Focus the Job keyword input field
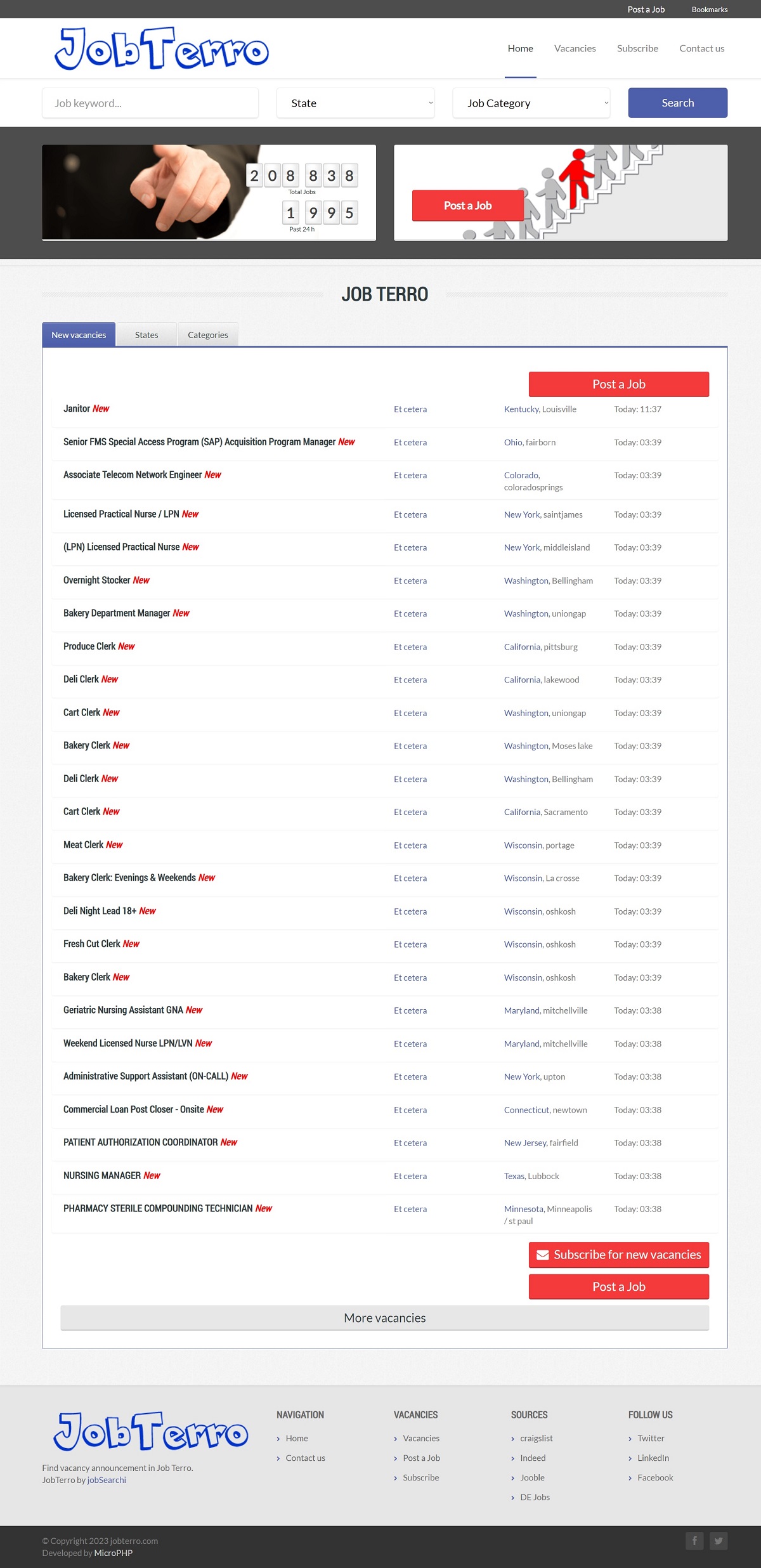Viewport: 761px width, 1568px height. click(x=150, y=103)
